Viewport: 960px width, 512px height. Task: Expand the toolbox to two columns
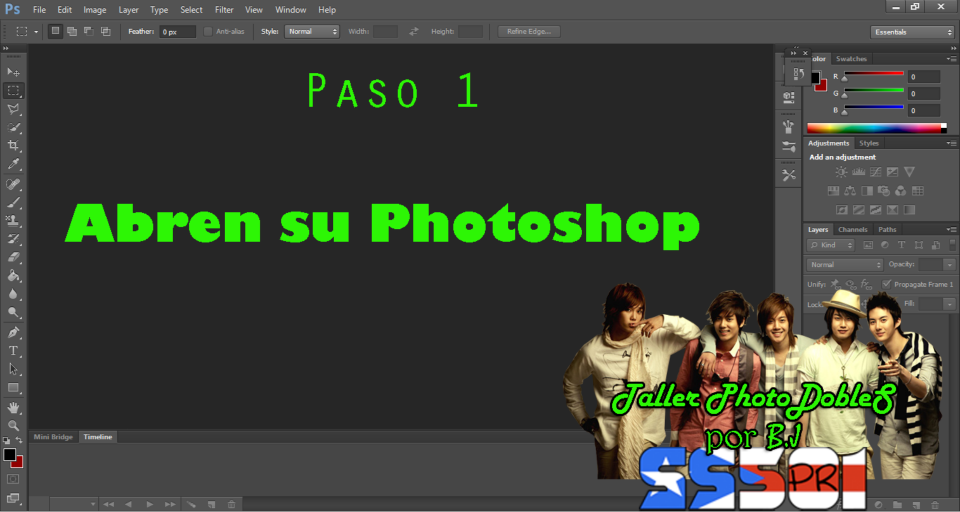pyautogui.click(x=6, y=48)
